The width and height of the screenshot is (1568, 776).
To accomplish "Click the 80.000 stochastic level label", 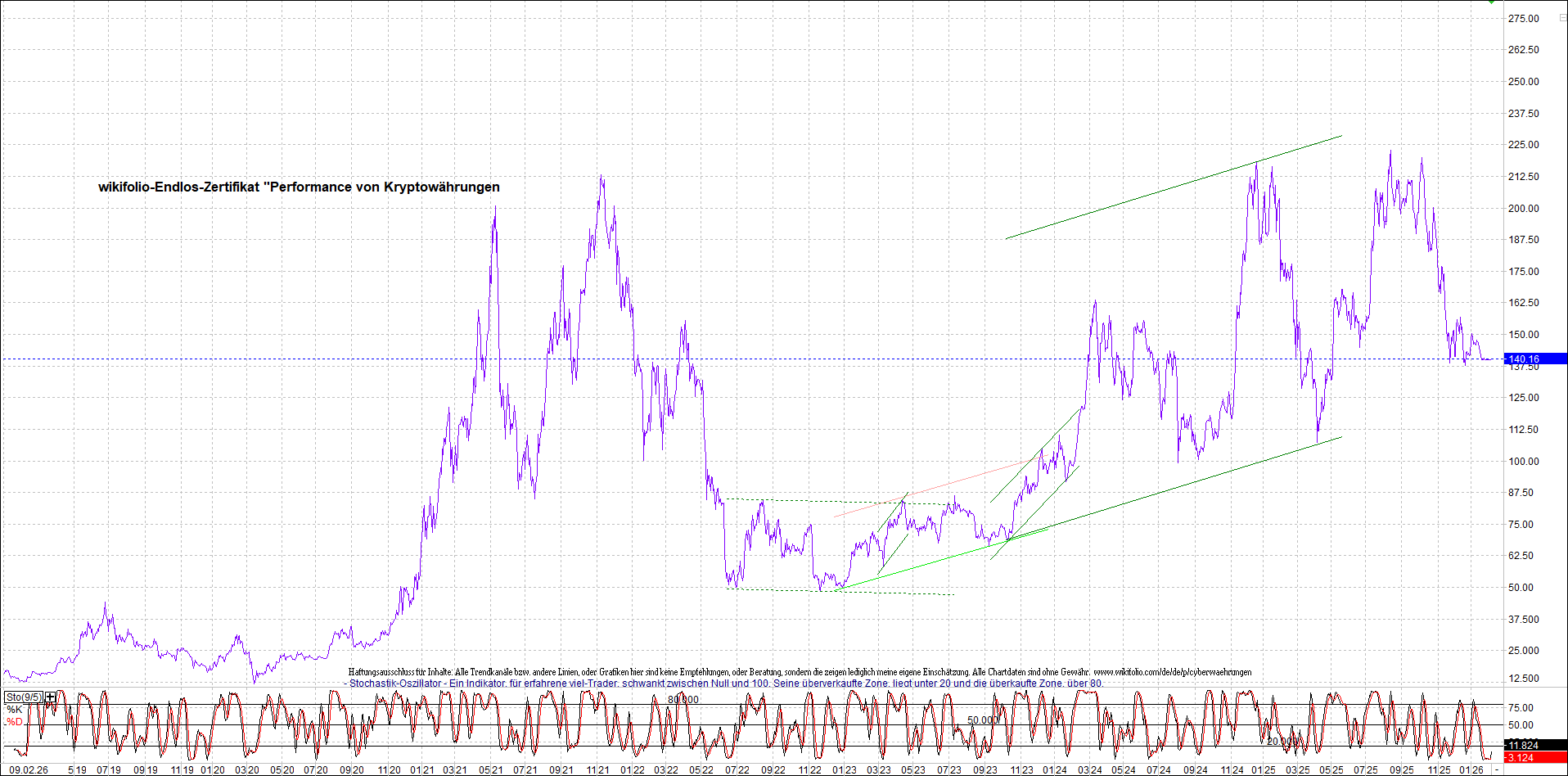I will coord(683,699).
